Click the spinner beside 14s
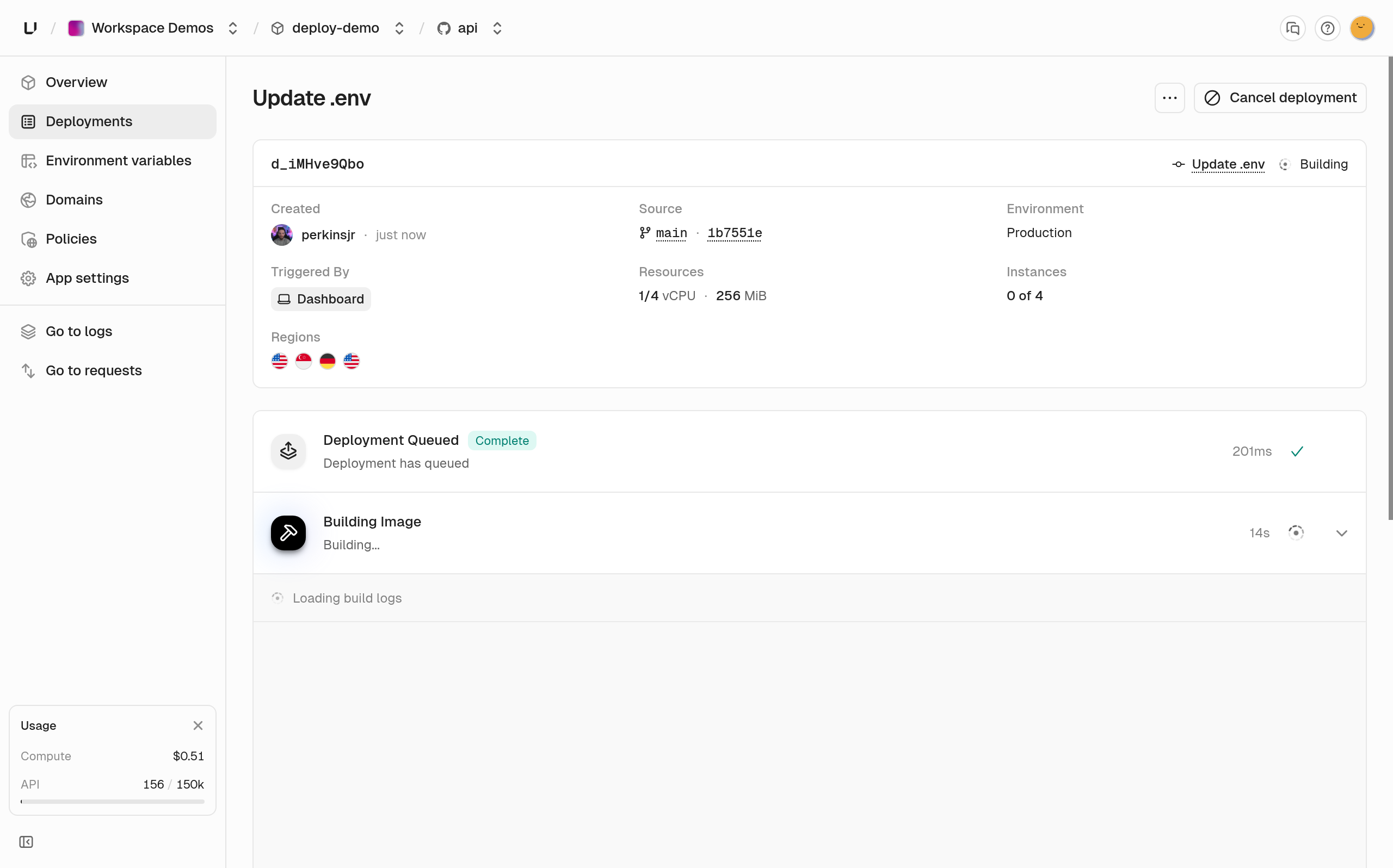 point(1296,533)
